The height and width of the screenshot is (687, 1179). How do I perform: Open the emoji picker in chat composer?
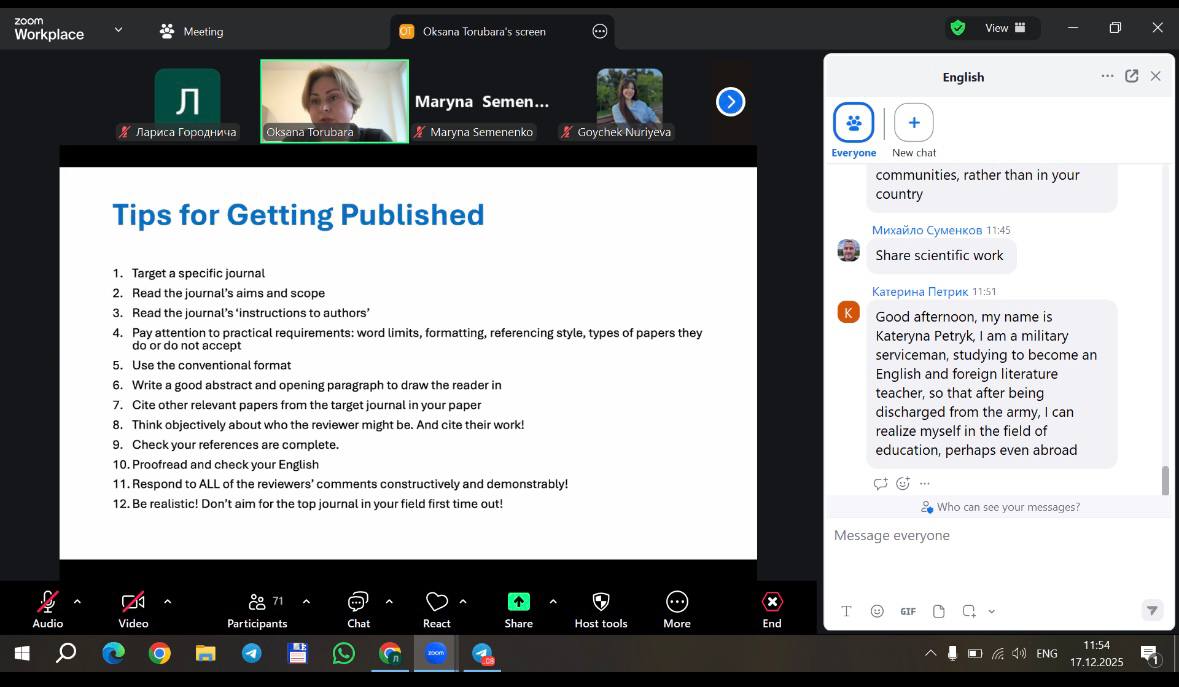(x=877, y=611)
